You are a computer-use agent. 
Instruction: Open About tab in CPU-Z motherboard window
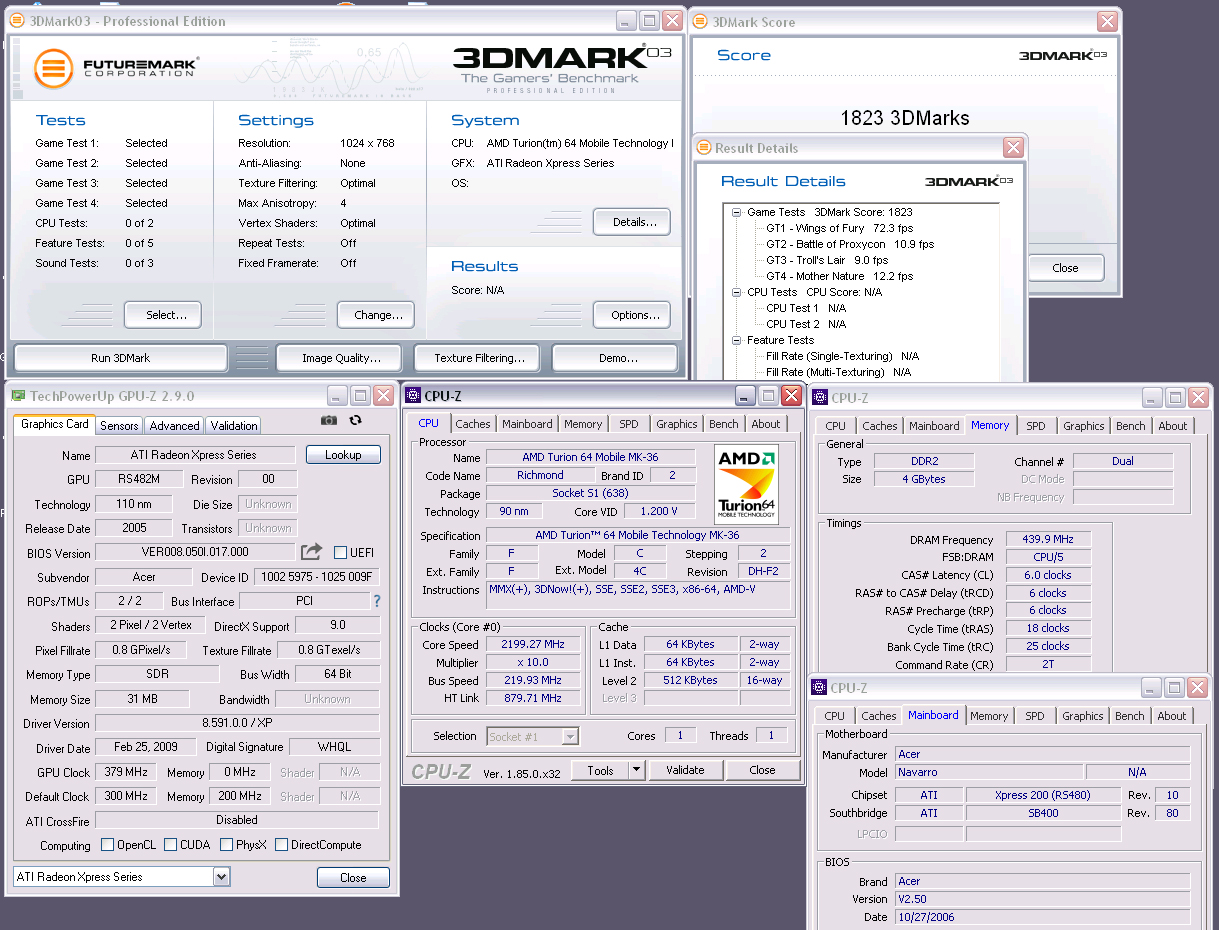click(1172, 716)
